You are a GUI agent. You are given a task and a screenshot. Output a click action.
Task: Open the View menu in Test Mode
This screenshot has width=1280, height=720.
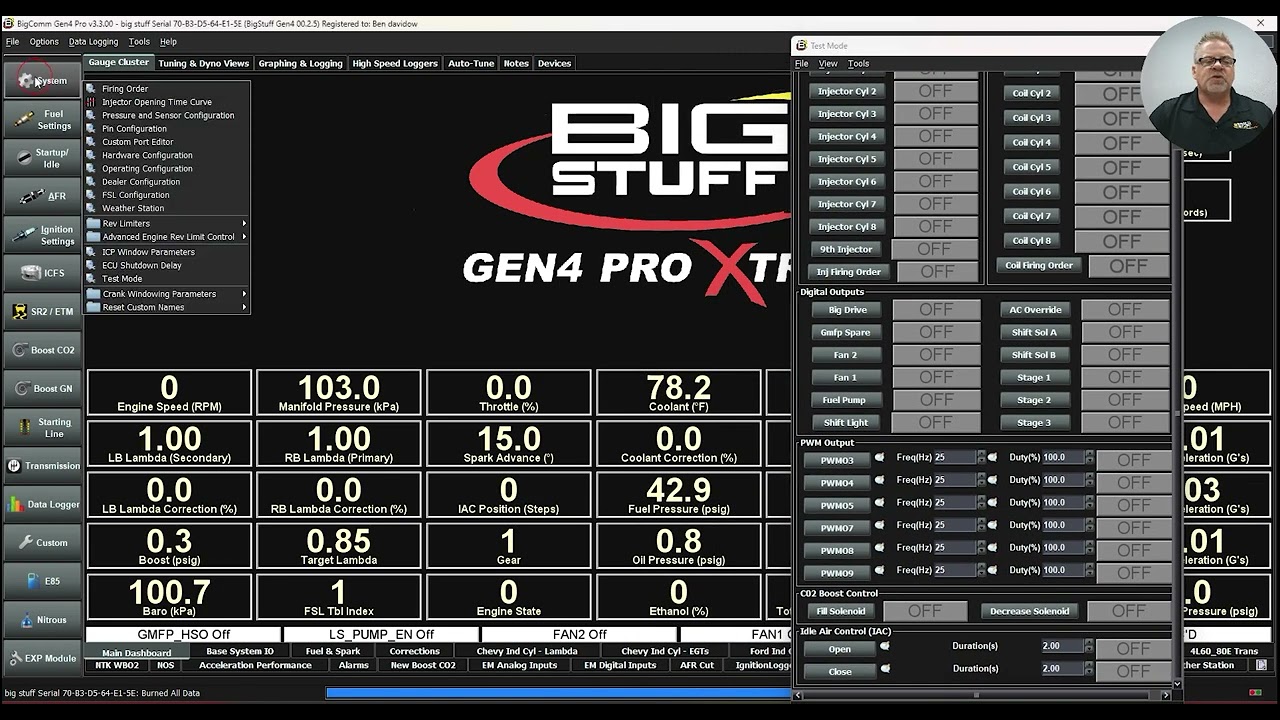(828, 64)
